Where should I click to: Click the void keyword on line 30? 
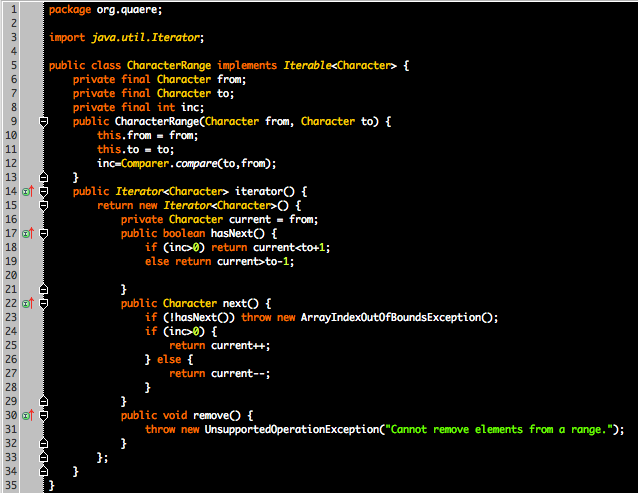175,415
